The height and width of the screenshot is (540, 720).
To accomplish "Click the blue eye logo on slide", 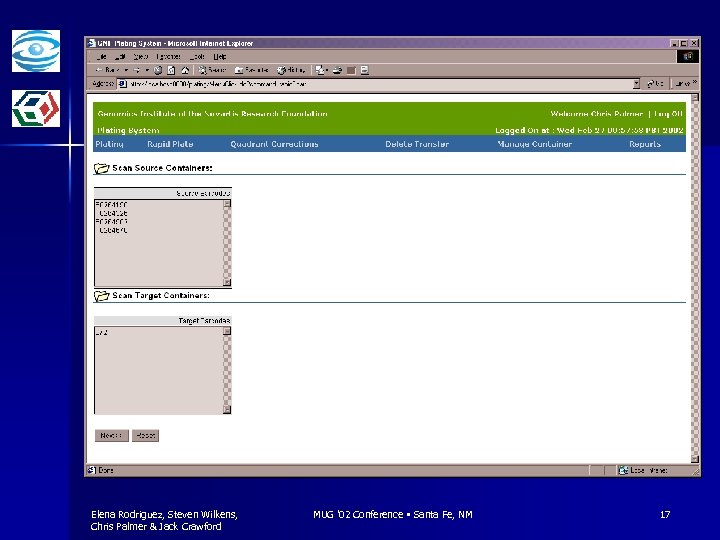I will point(36,51).
